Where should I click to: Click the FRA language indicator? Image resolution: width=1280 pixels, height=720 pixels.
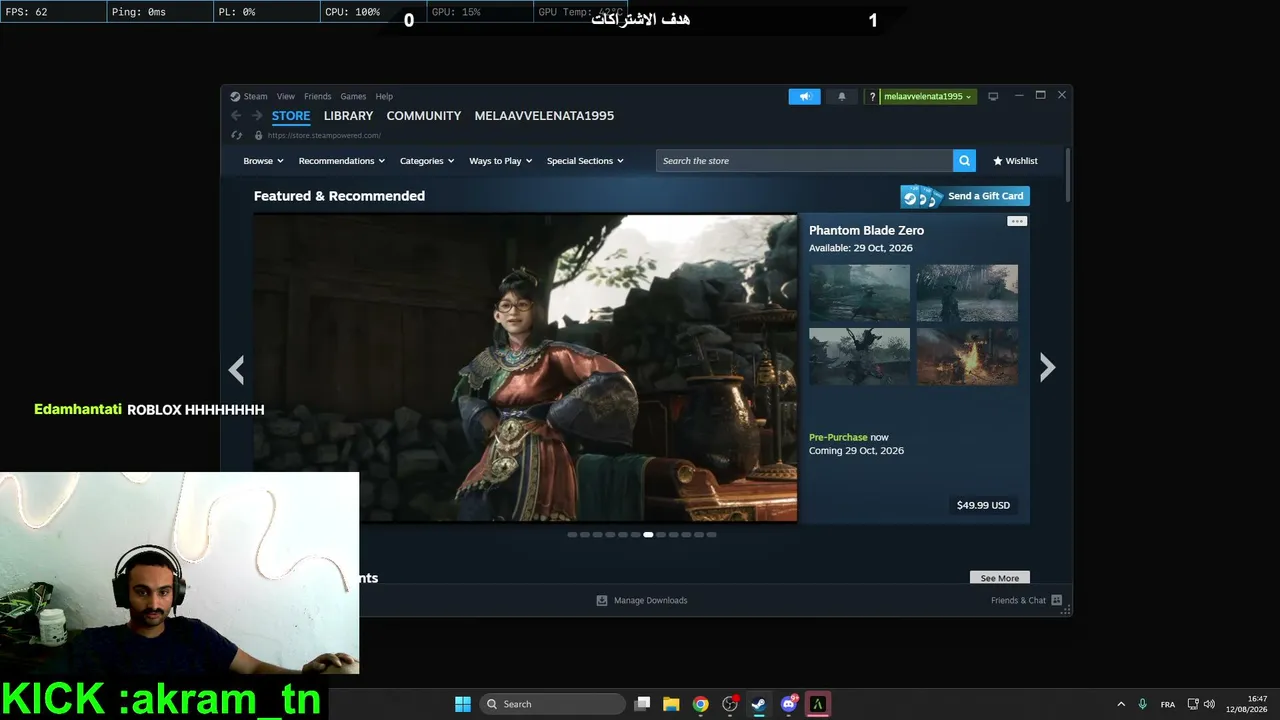point(1167,704)
